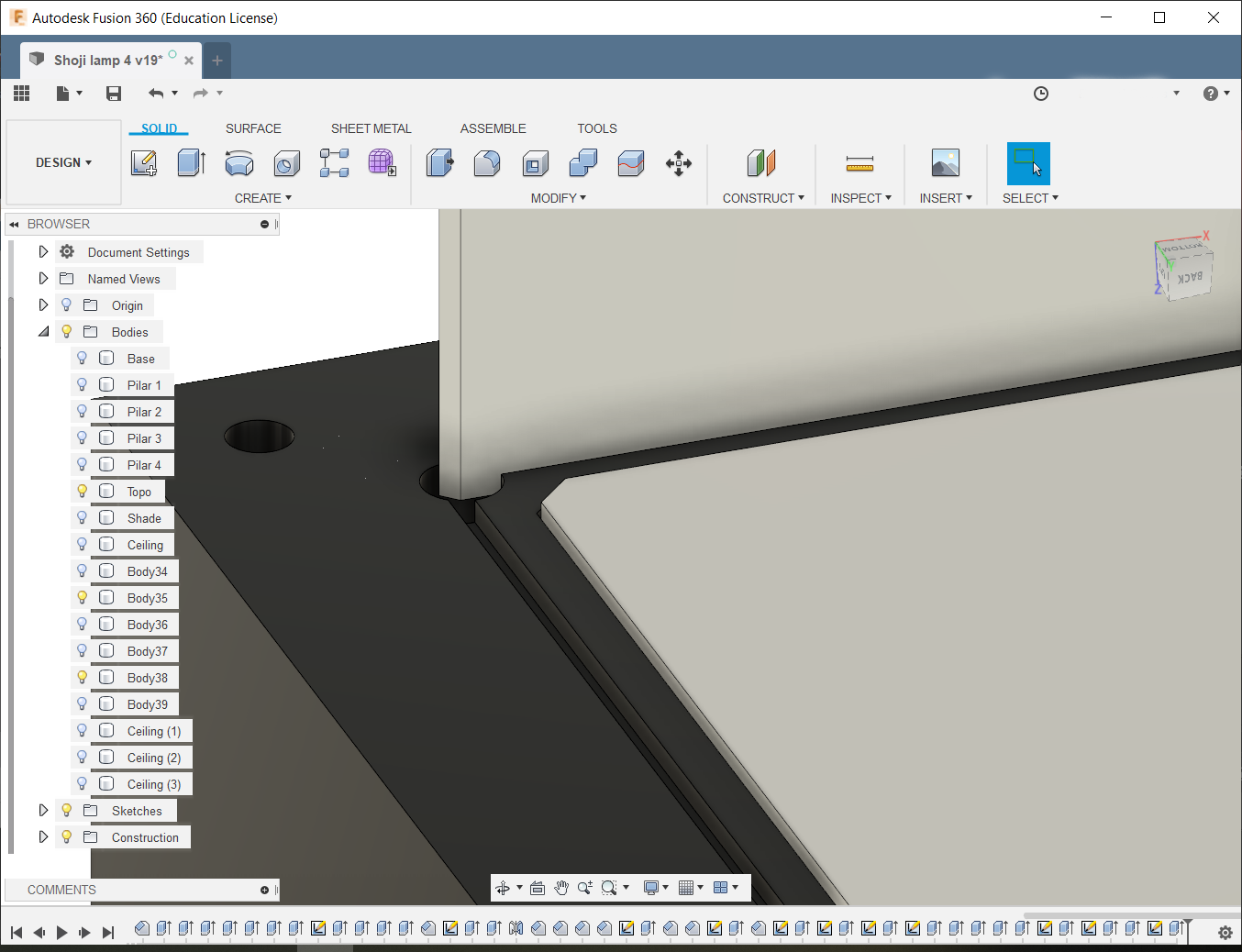Select the Pan hand tool
This screenshot has width=1242, height=952.
coord(561,888)
